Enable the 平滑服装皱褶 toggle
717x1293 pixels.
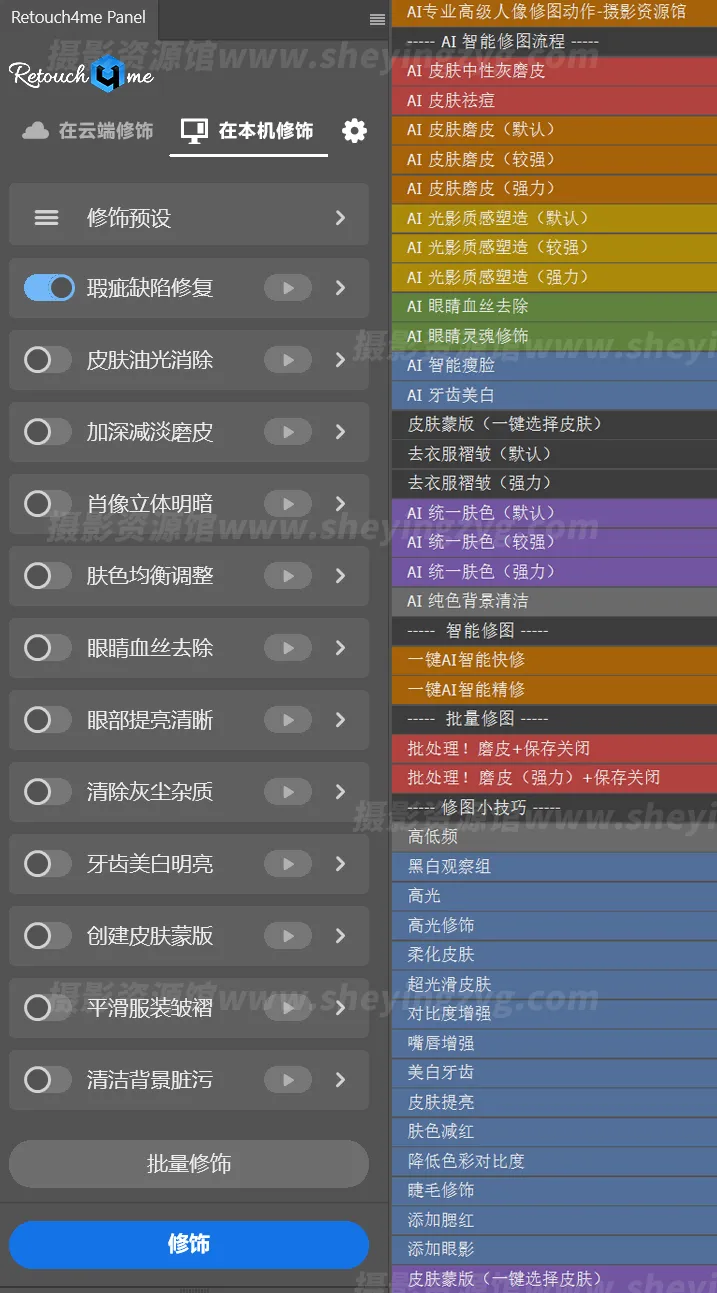(x=49, y=1008)
